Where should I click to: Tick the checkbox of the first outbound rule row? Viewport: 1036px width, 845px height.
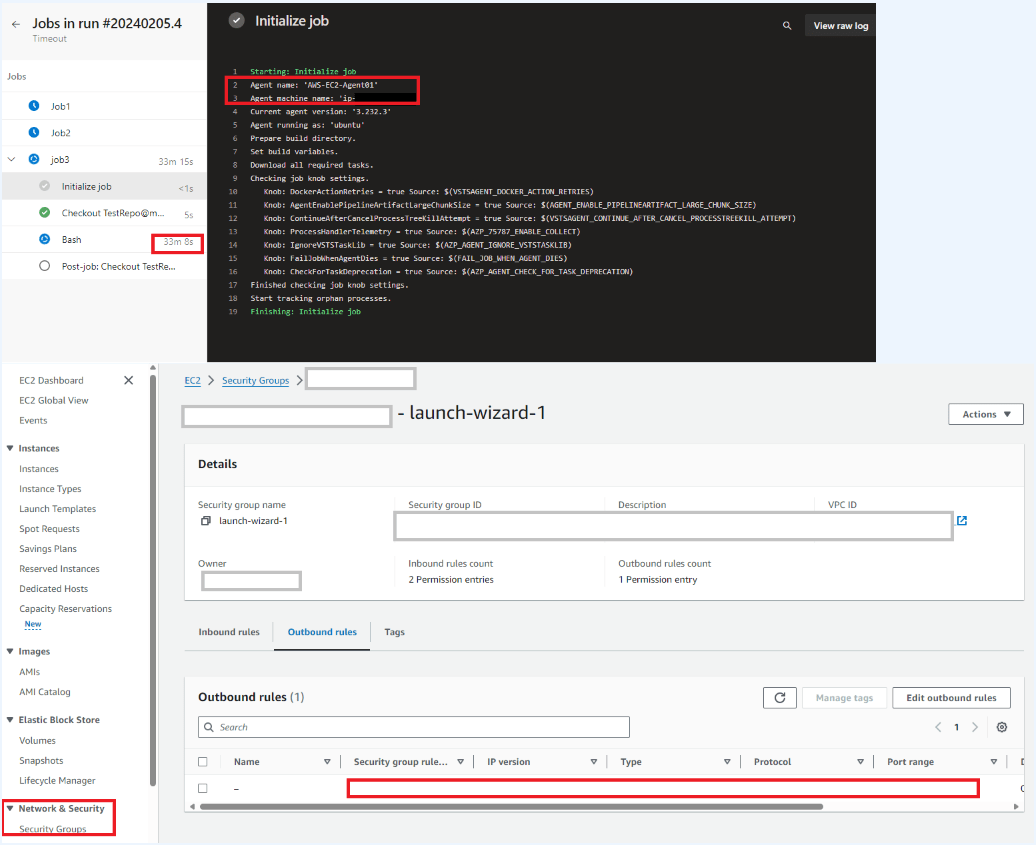pyautogui.click(x=203, y=788)
